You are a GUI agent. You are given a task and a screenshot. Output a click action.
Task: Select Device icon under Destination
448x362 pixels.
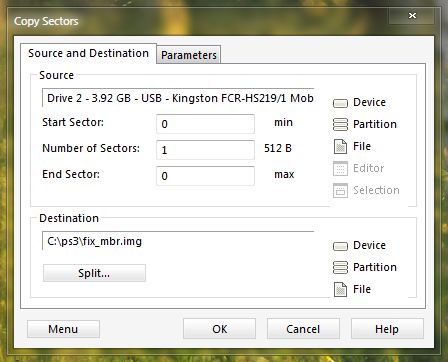(340, 246)
